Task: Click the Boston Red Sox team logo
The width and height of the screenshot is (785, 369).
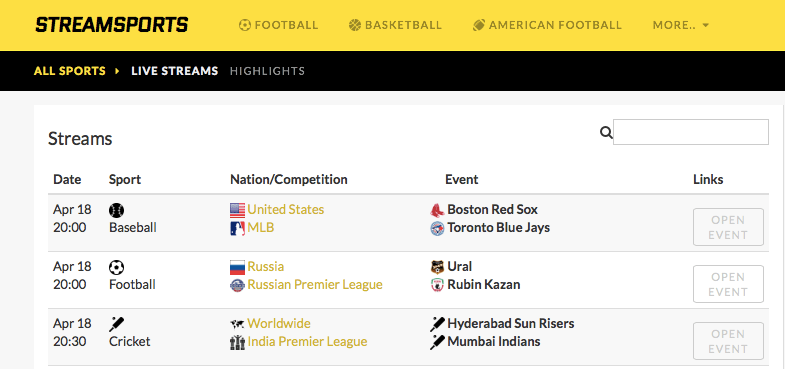Action: [437, 210]
